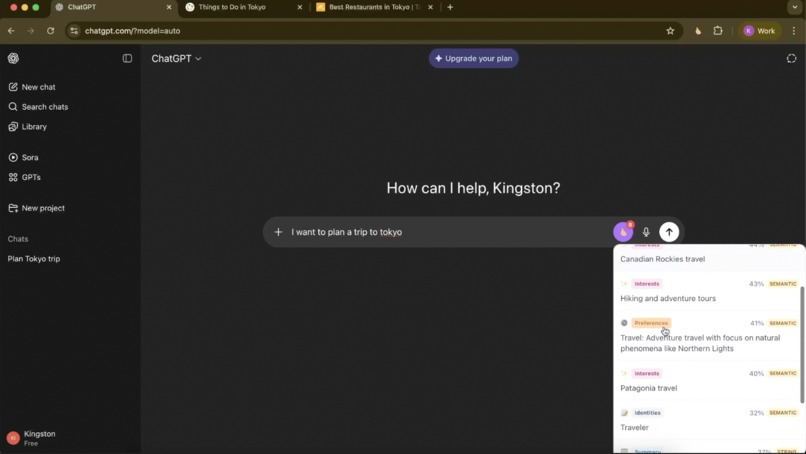Send the prompt with the up-arrow button
The image size is (806, 454).
[669, 232]
